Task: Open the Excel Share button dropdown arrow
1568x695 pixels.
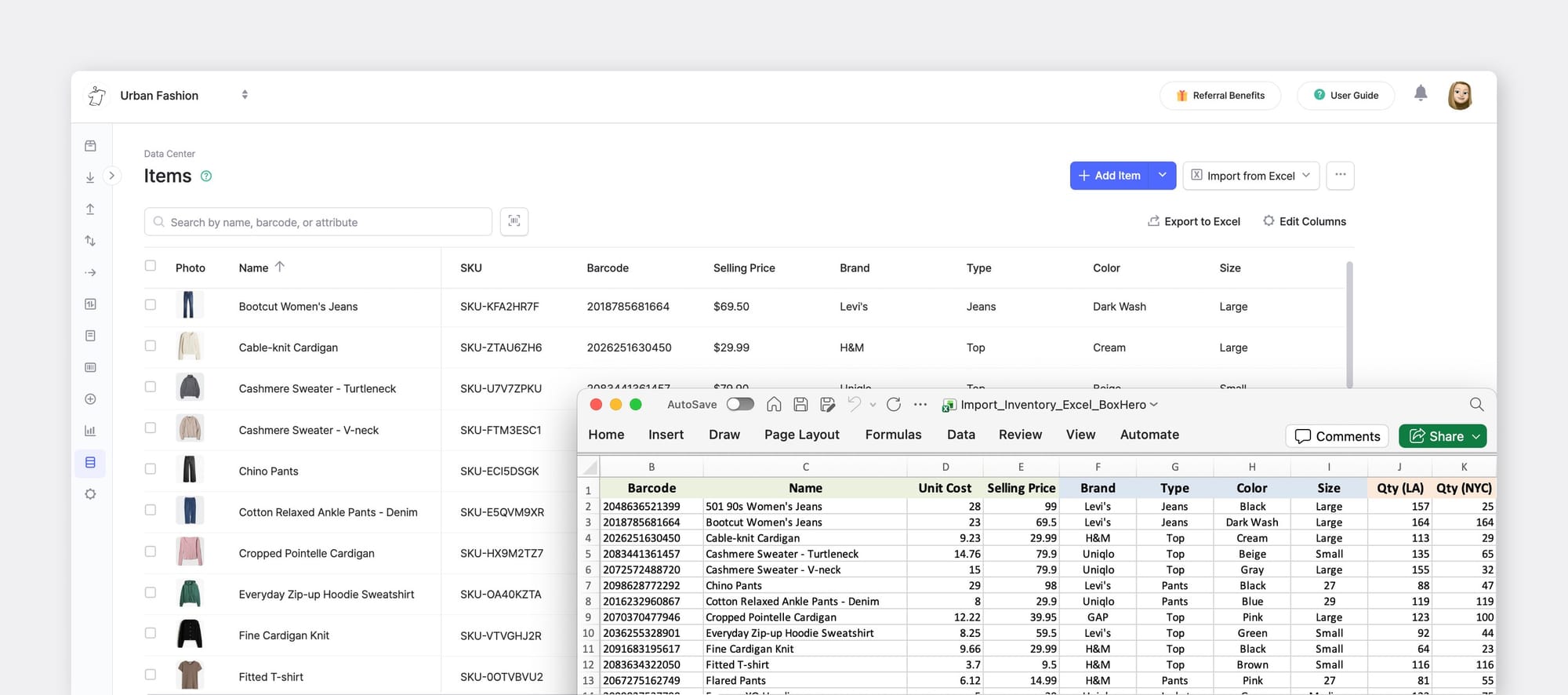Action: point(1476,436)
